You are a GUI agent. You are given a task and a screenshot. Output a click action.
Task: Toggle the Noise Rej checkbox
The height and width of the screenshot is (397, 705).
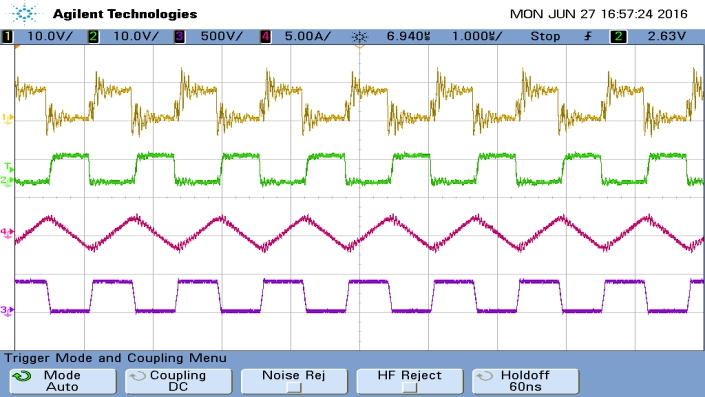pyautogui.click(x=294, y=387)
